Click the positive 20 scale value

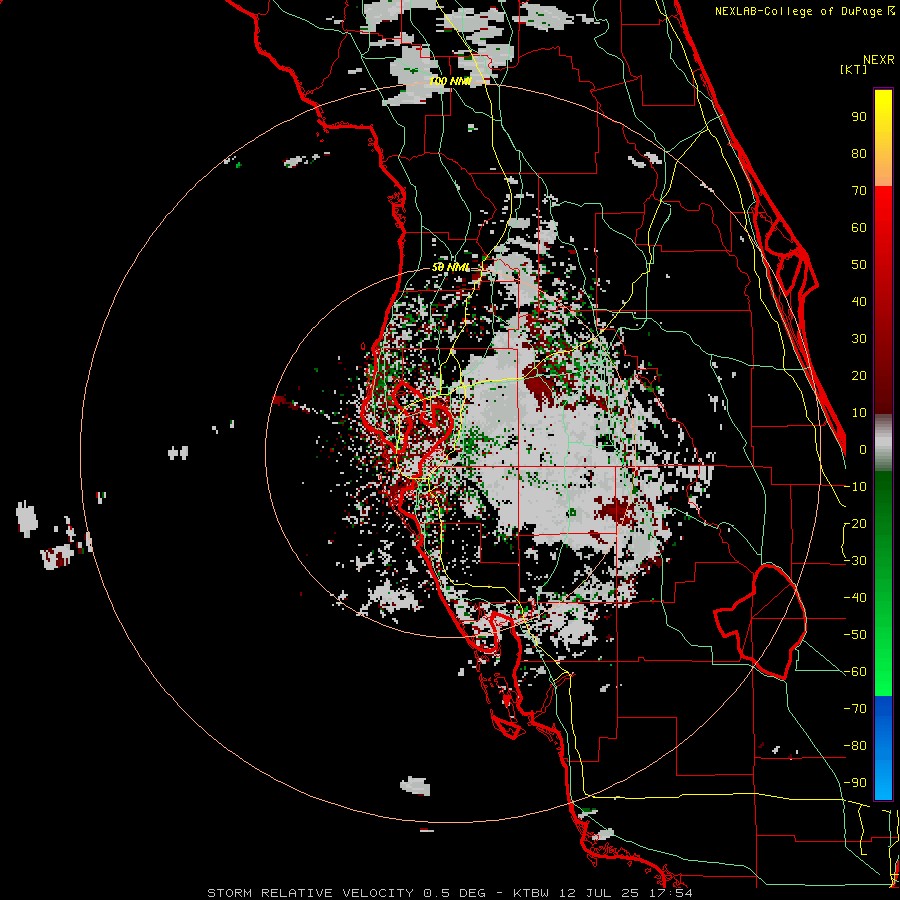point(859,375)
